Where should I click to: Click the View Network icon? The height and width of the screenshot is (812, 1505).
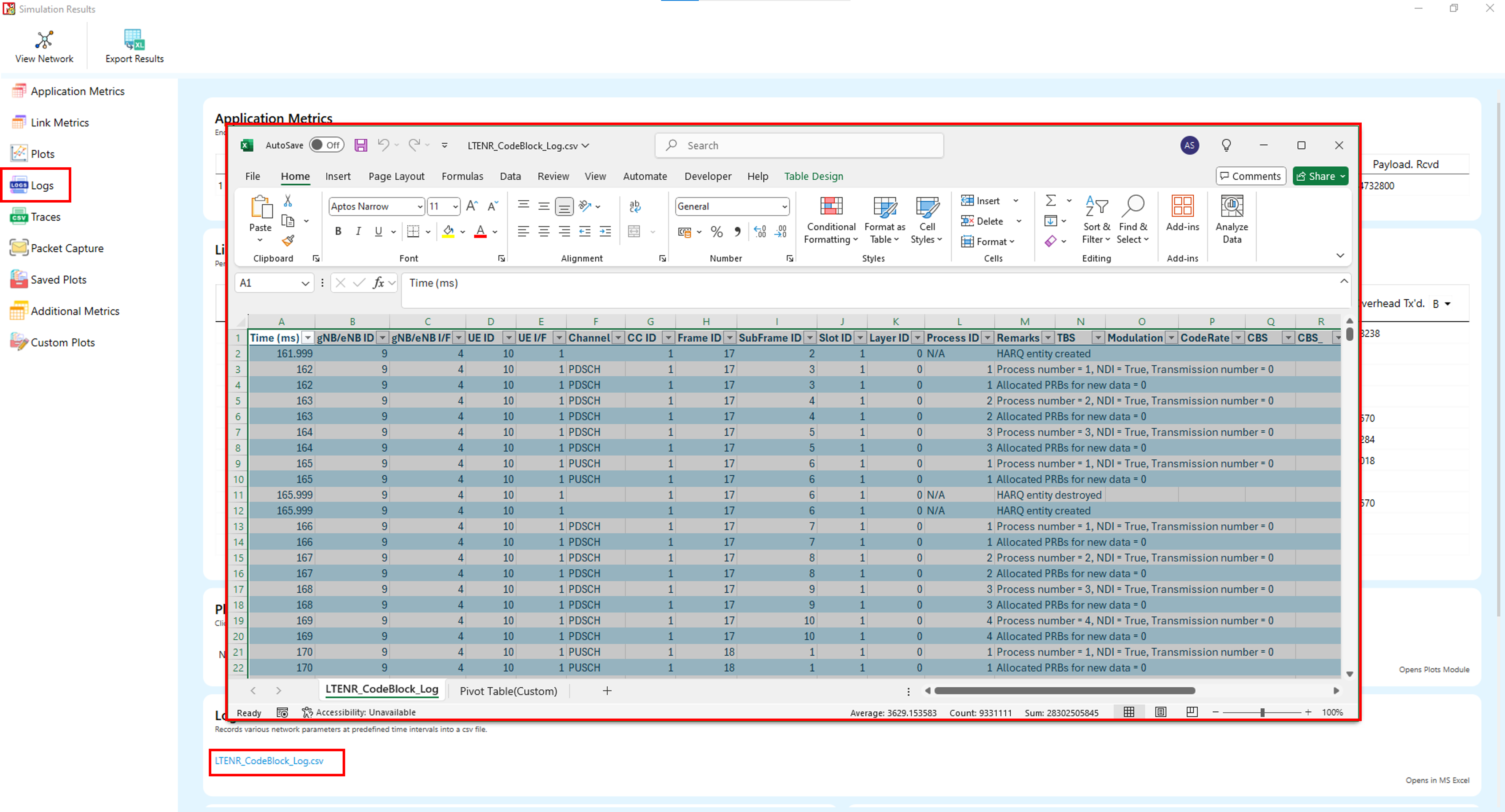tap(44, 40)
